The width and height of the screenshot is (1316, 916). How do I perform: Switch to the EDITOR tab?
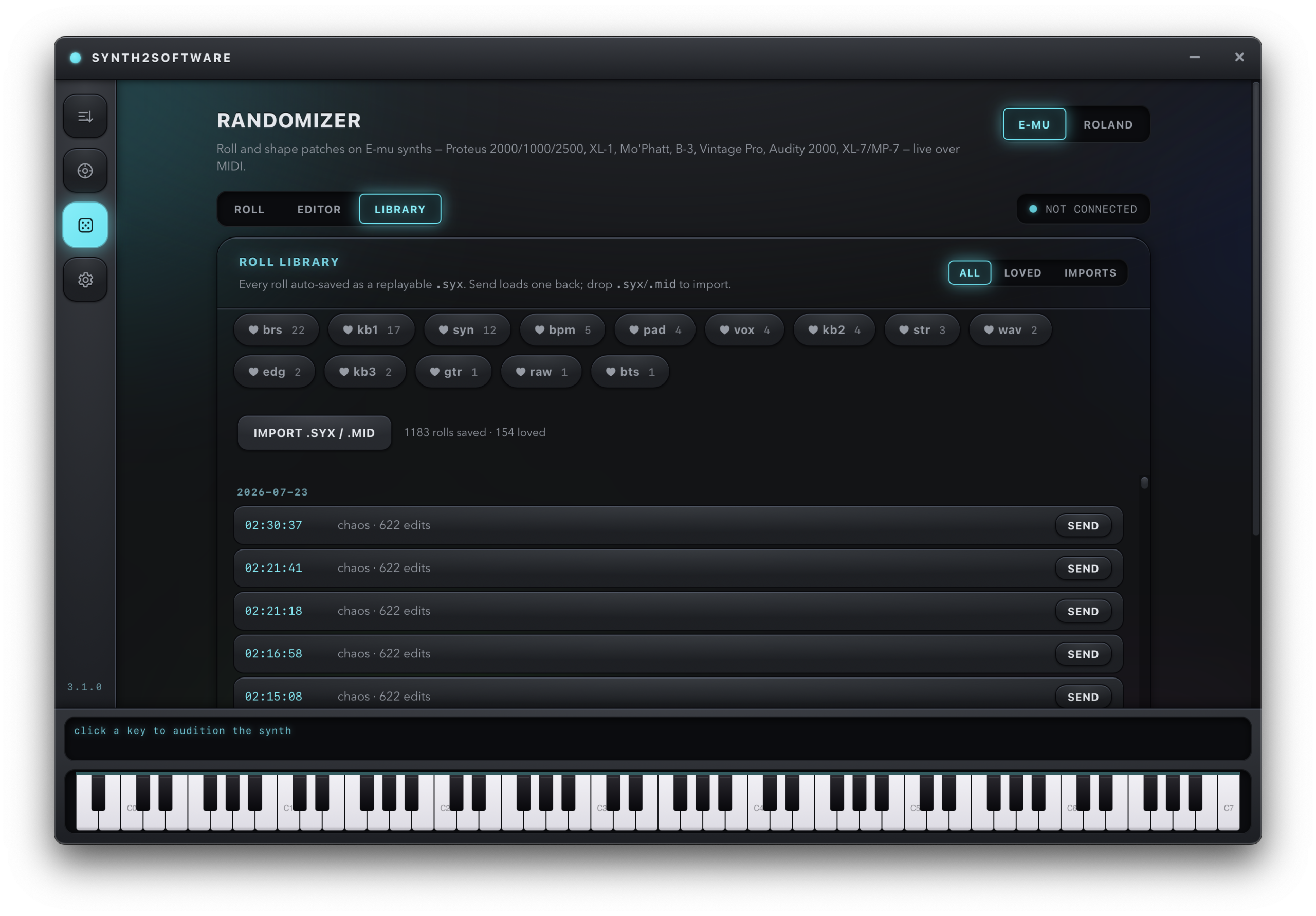319,209
